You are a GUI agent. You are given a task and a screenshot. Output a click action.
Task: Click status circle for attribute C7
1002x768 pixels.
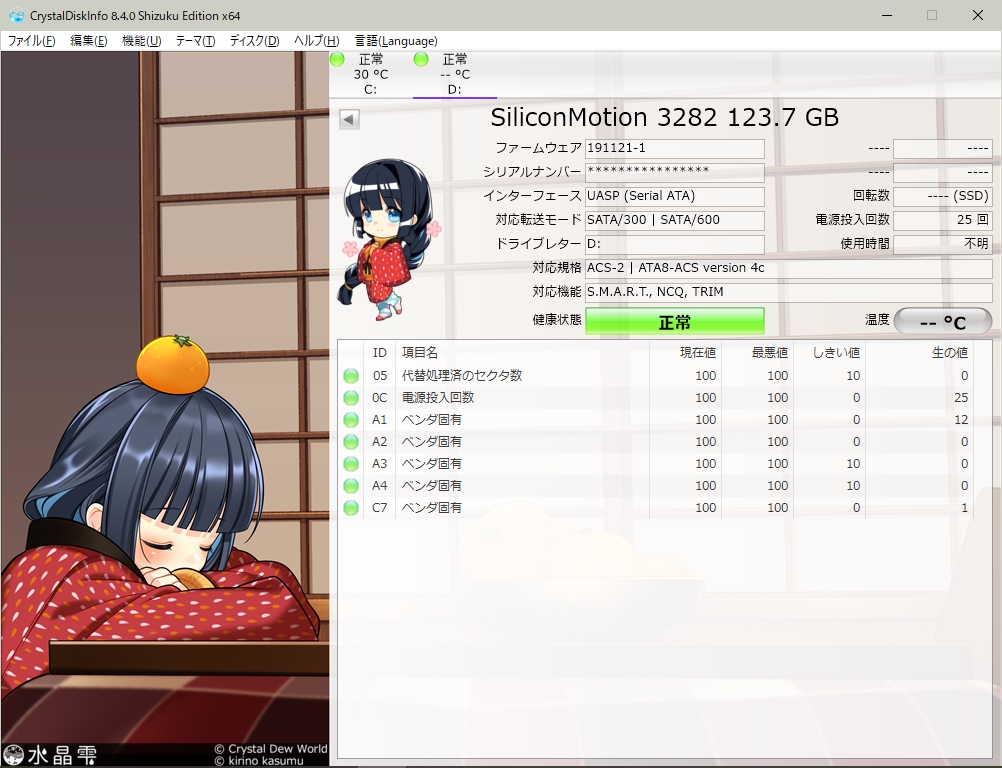pyautogui.click(x=351, y=508)
